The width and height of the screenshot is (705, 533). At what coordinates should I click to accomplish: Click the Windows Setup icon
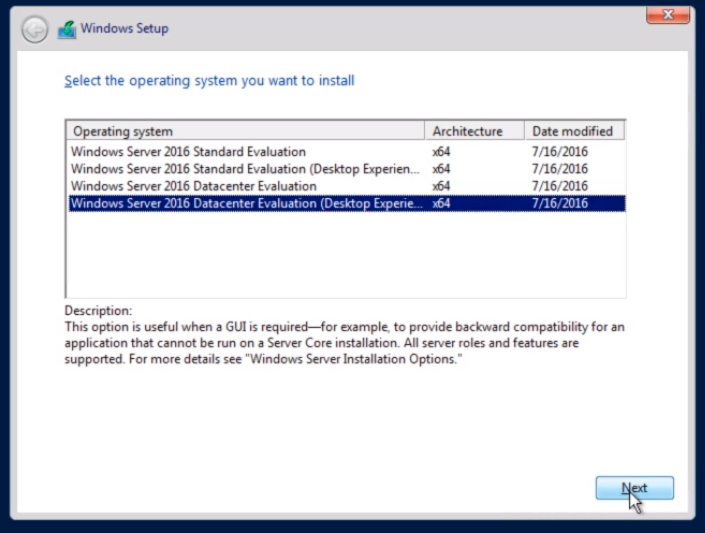(x=67, y=30)
